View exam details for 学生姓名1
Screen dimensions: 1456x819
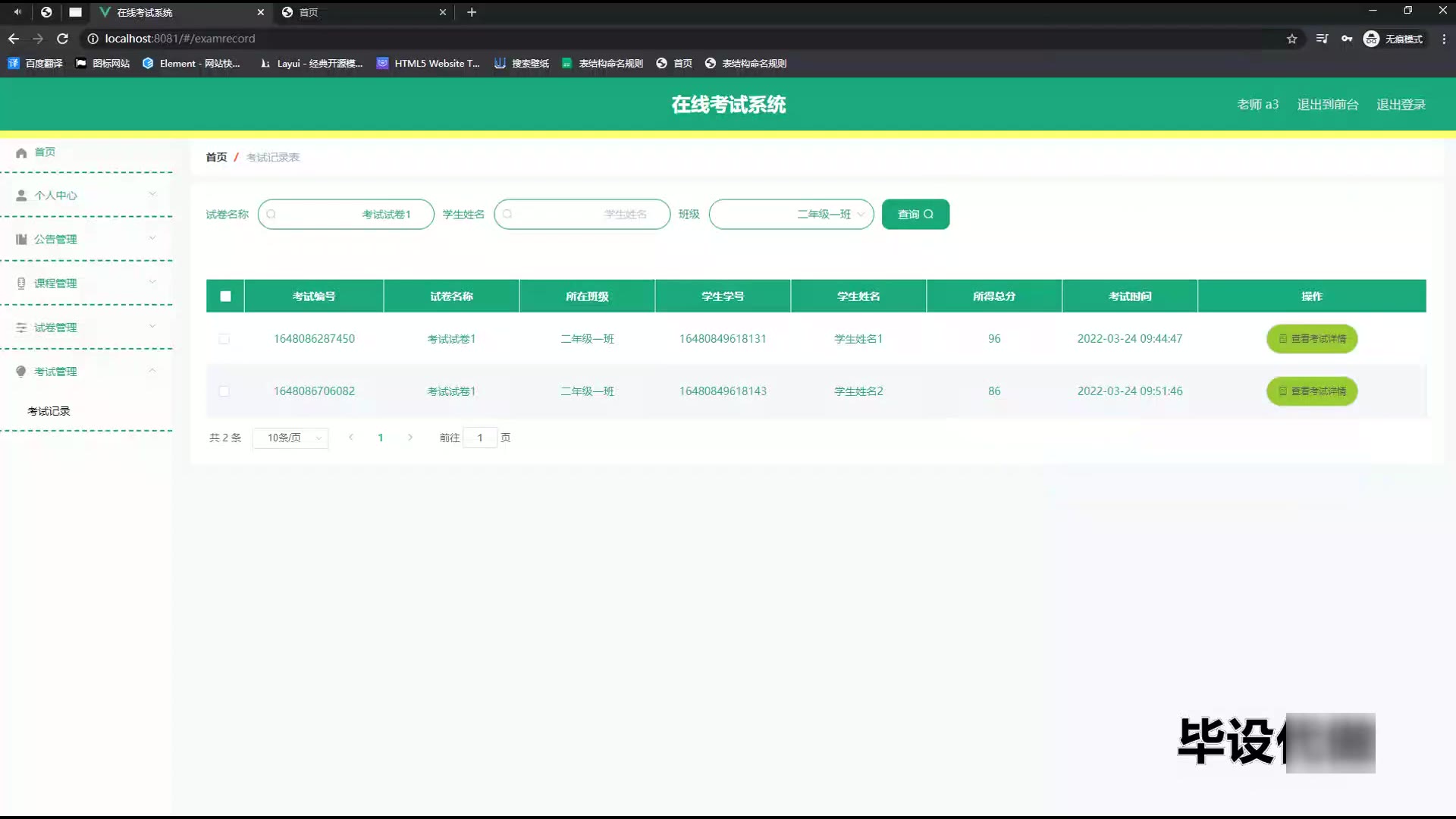[x=1311, y=339]
